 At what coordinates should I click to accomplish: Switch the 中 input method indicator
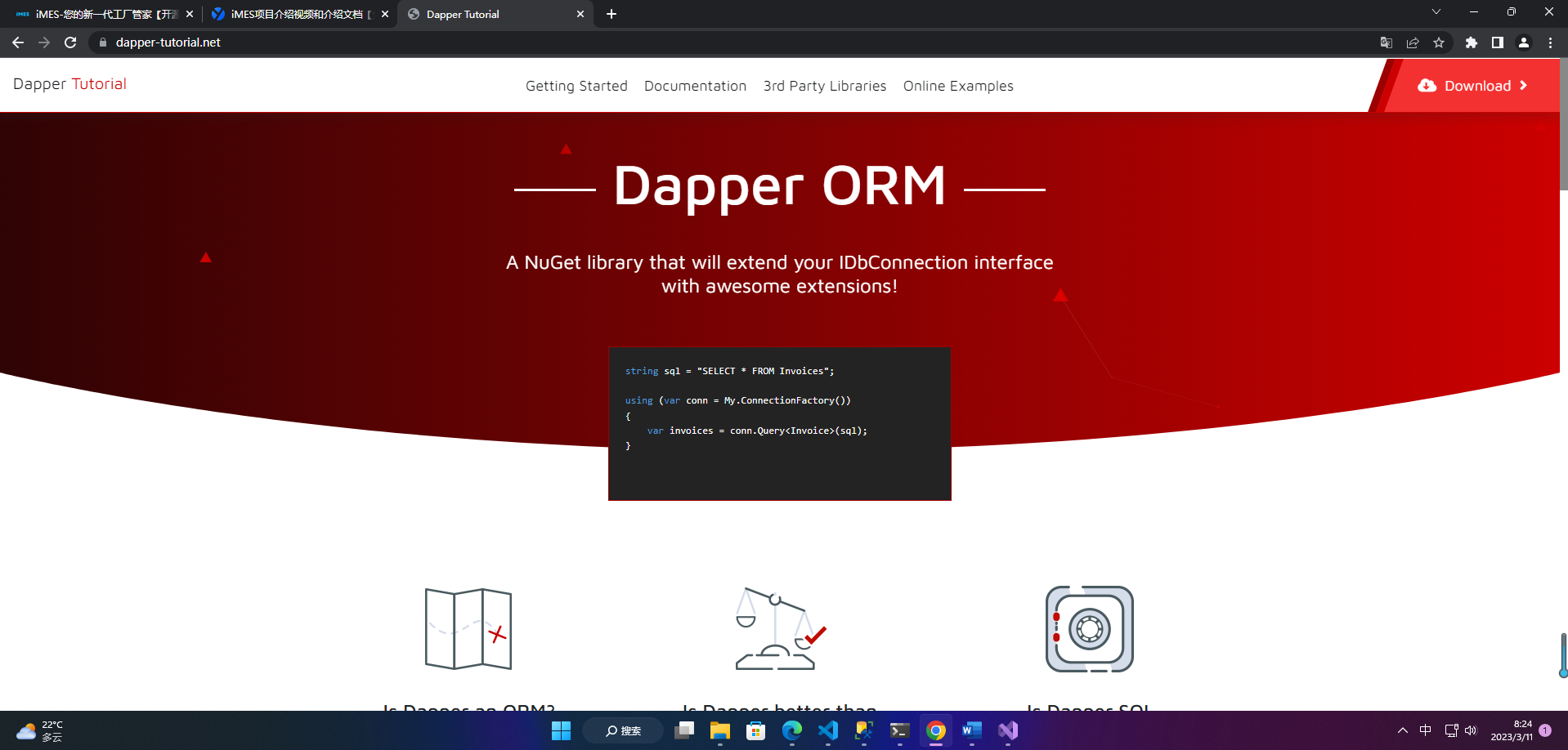pyautogui.click(x=1426, y=730)
